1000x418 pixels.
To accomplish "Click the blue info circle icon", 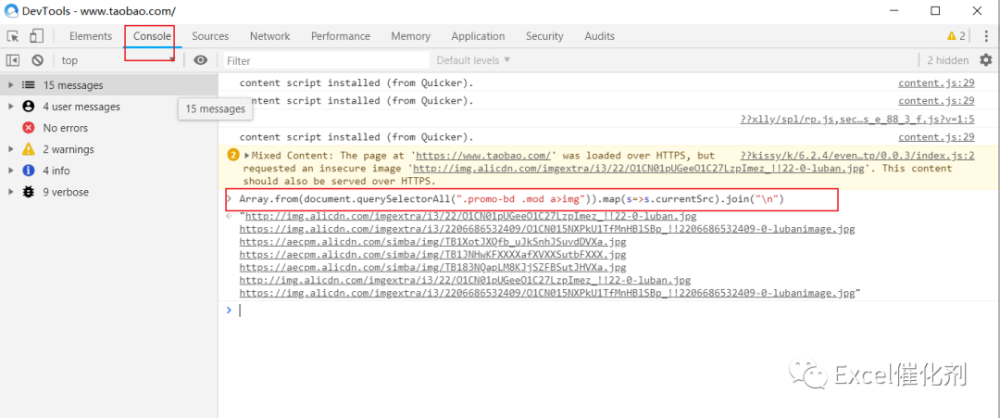I will 28,170.
